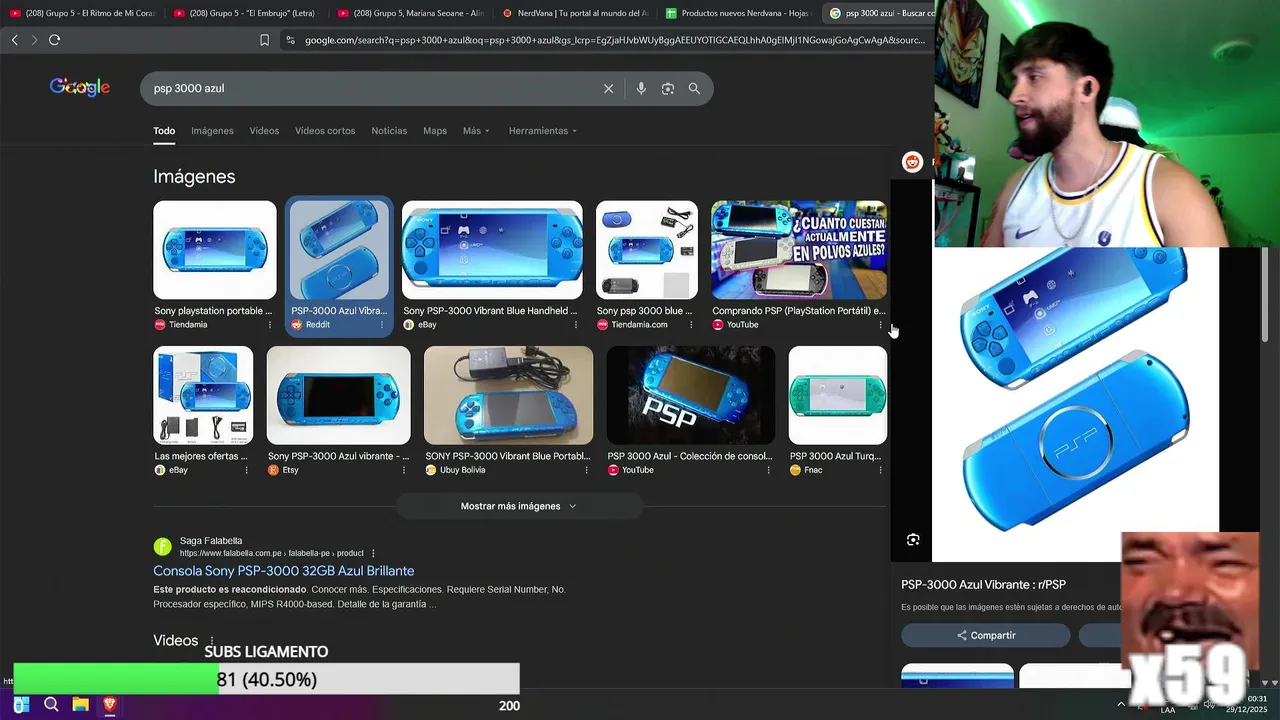Open the Tiendamia Sony playstation portable thumbnail

[215, 250]
